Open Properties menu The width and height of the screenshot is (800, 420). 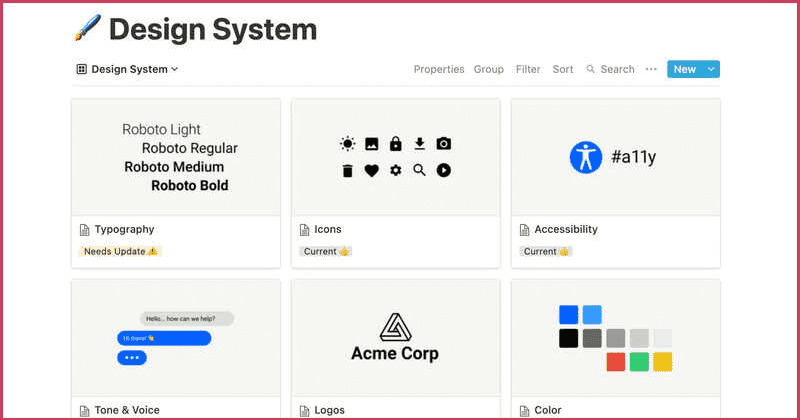click(x=439, y=69)
